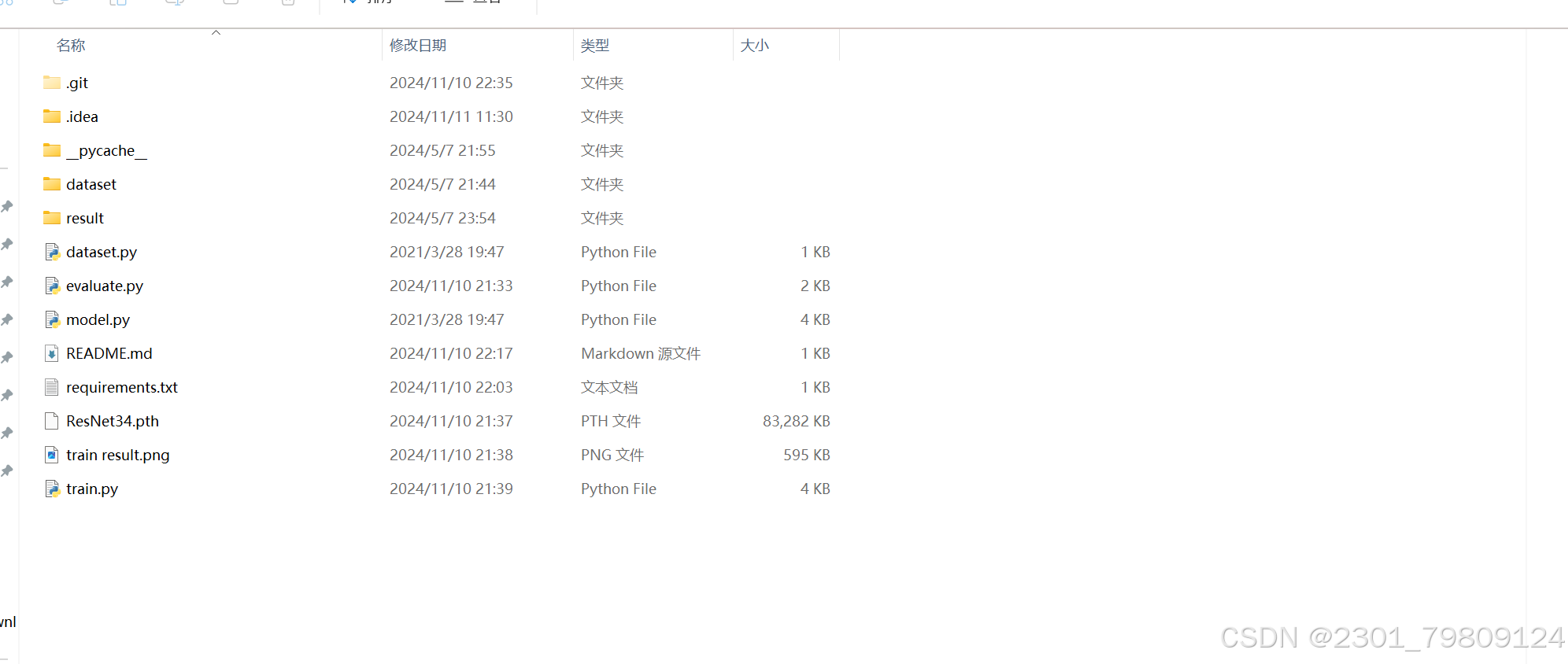Screen dimensions: 1568x664
Task: Select the README.md file name
Action: tap(109, 353)
